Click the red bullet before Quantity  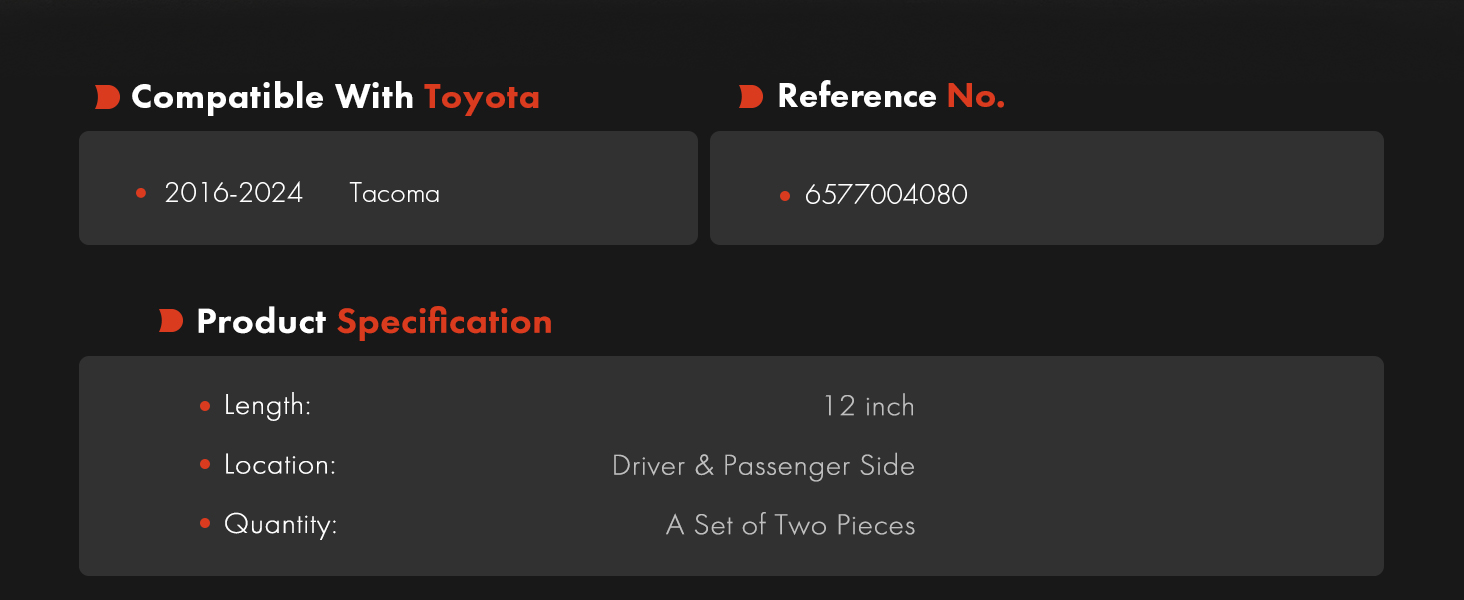[205, 523]
